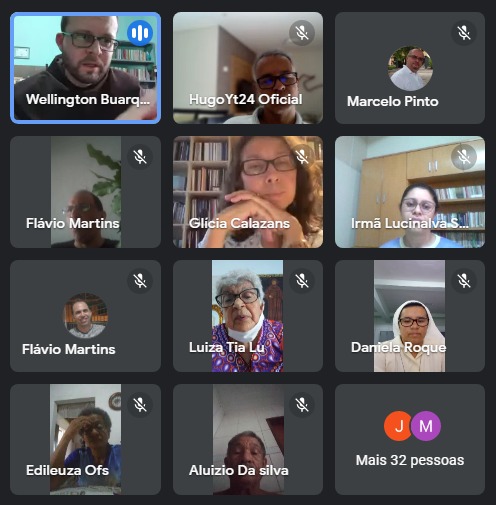Viewport: 496px width, 505px height.
Task: Select Luiza Tia Lu video feed
Action: pyautogui.click(x=248, y=316)
